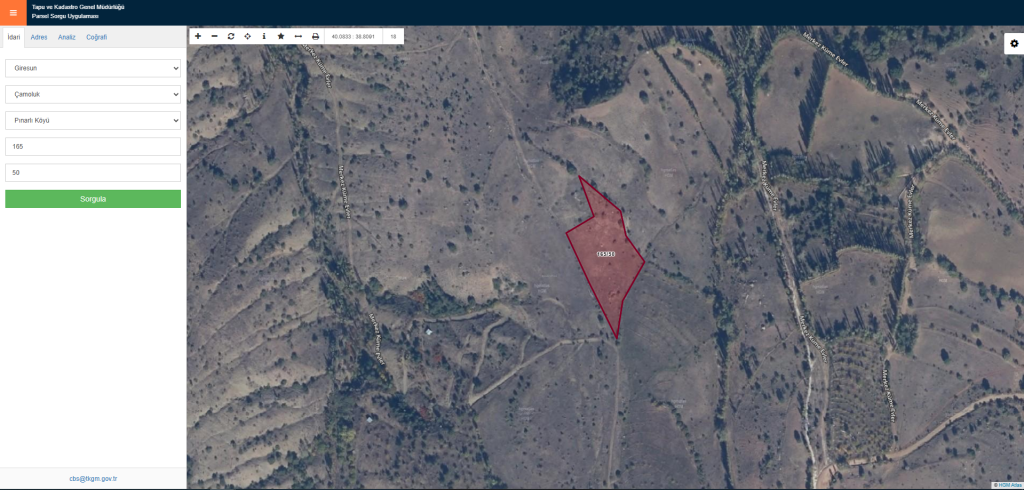
Task: Expand the Giresun province dropdown
Action: pos(93,68)
